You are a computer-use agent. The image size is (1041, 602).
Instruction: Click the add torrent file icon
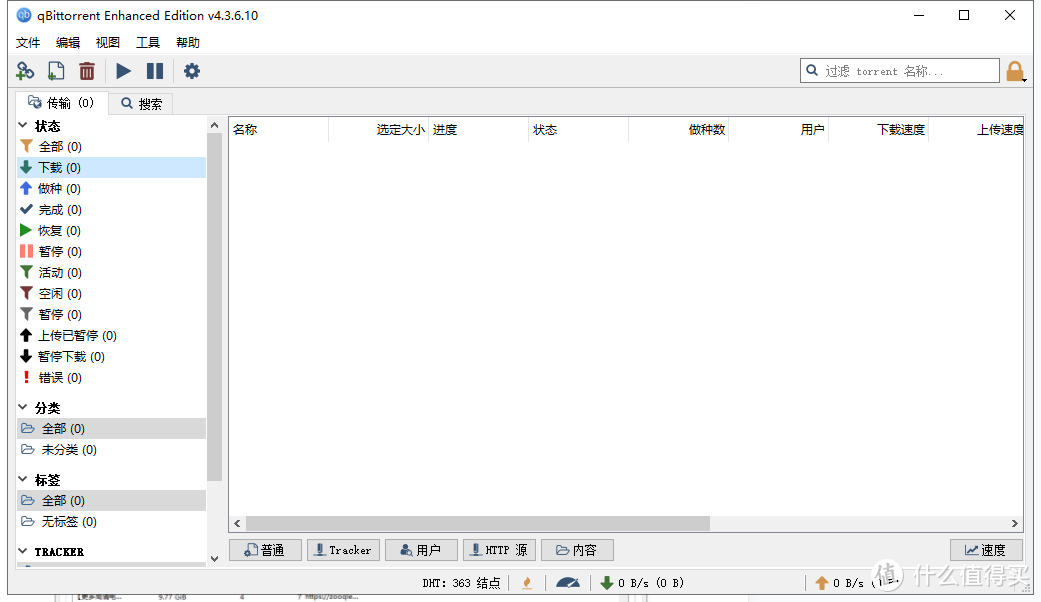pyautogui.click(x=56, y=71)
